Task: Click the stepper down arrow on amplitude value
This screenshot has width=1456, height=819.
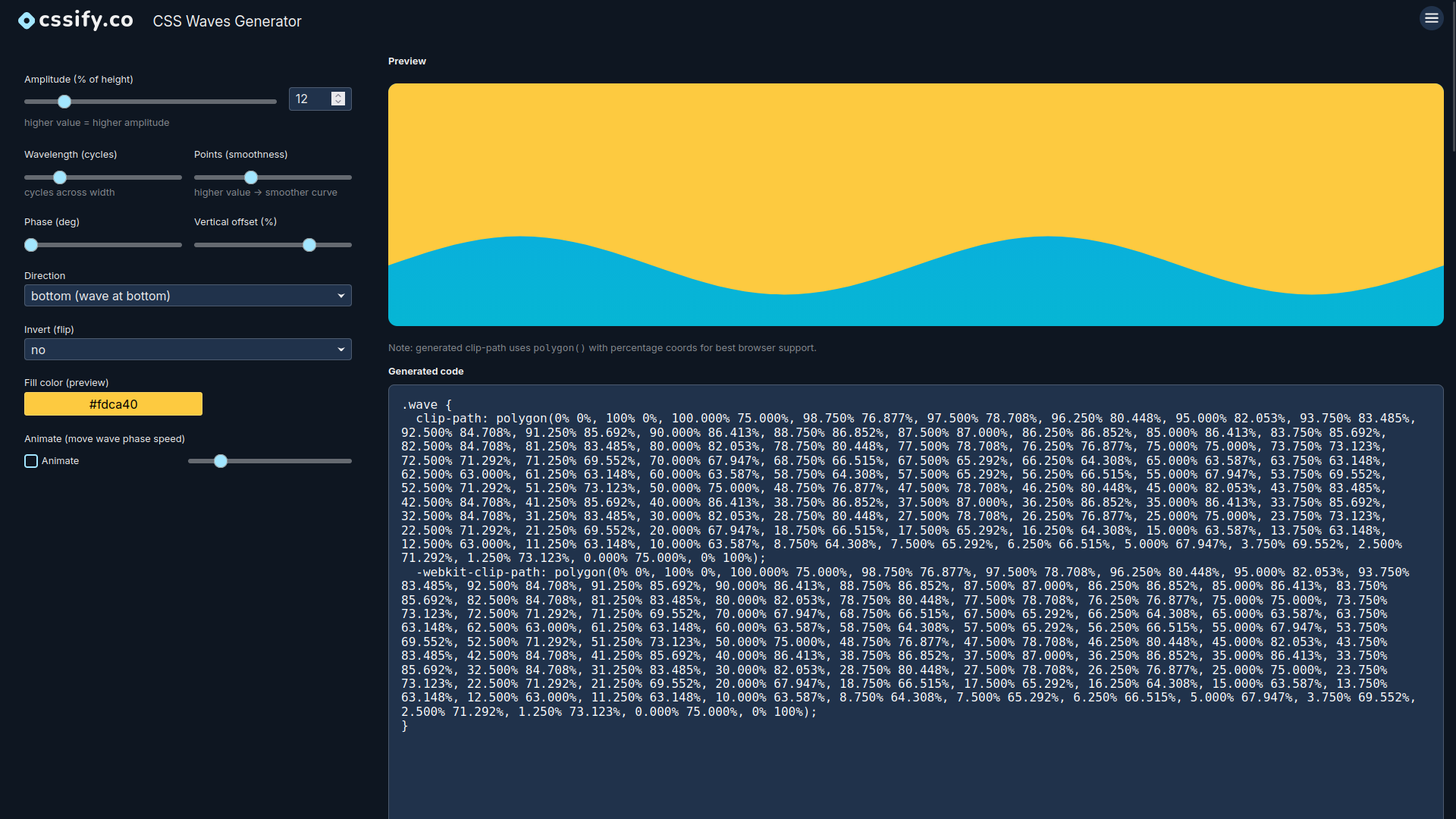Action: (338, 103)
